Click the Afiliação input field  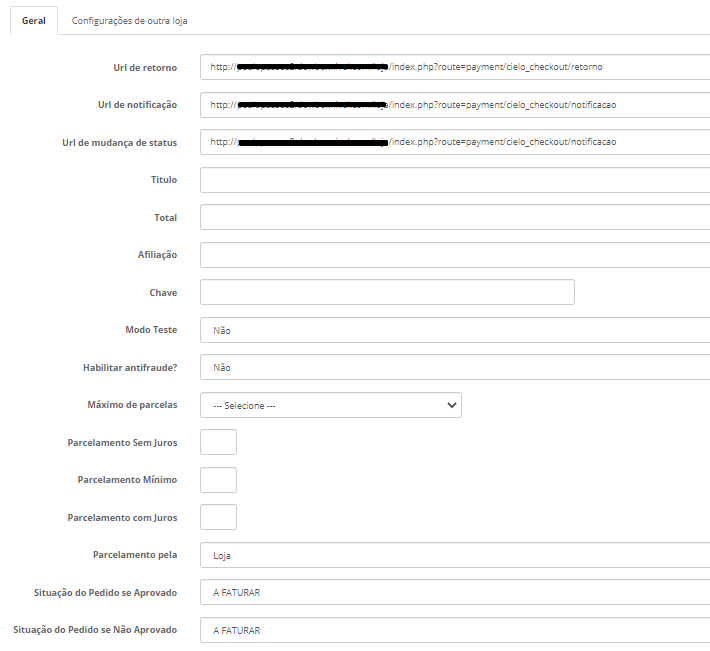[x=455, y=255]
